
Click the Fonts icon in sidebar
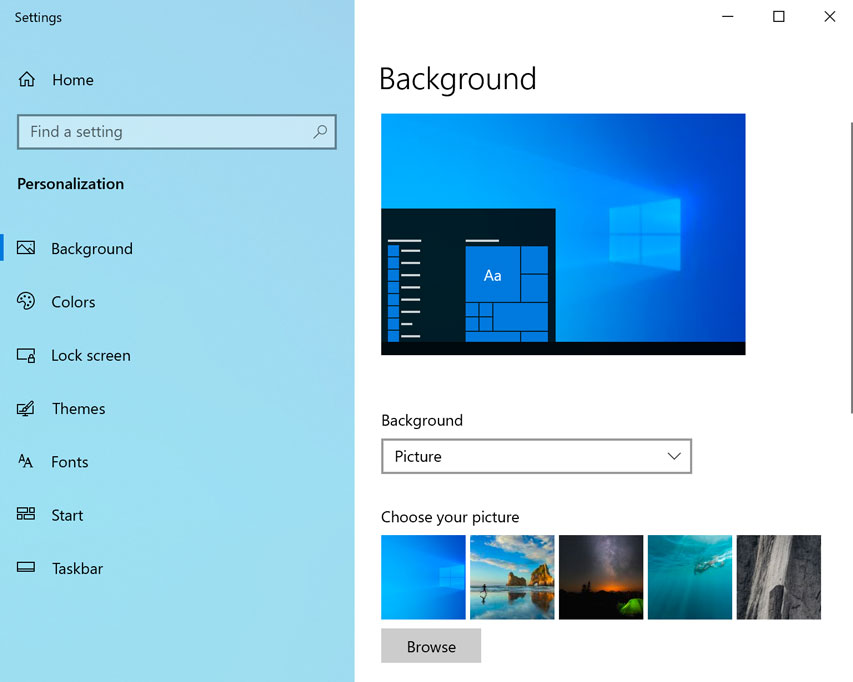tap(28, 461)
